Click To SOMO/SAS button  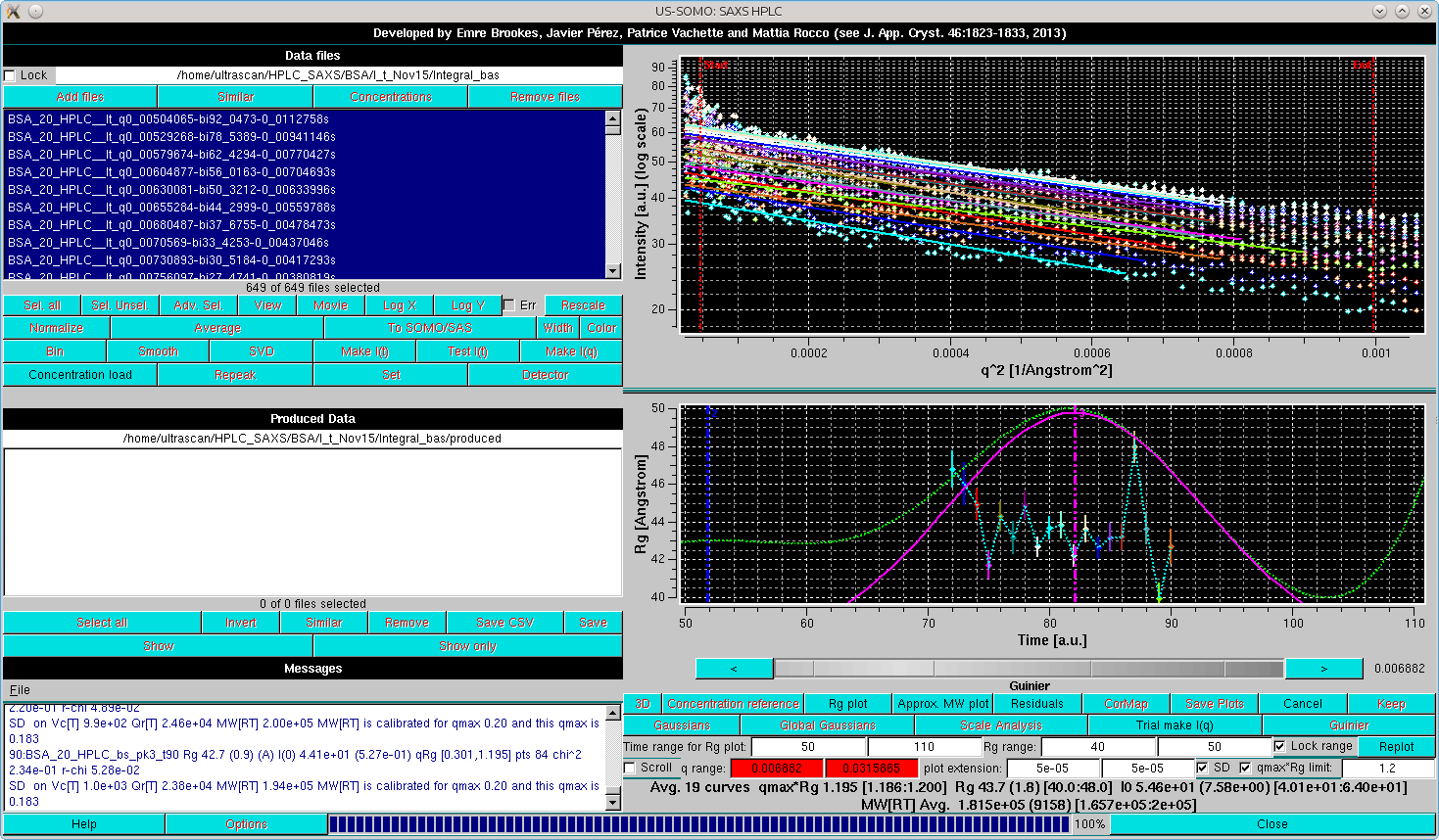coord(430,328)
